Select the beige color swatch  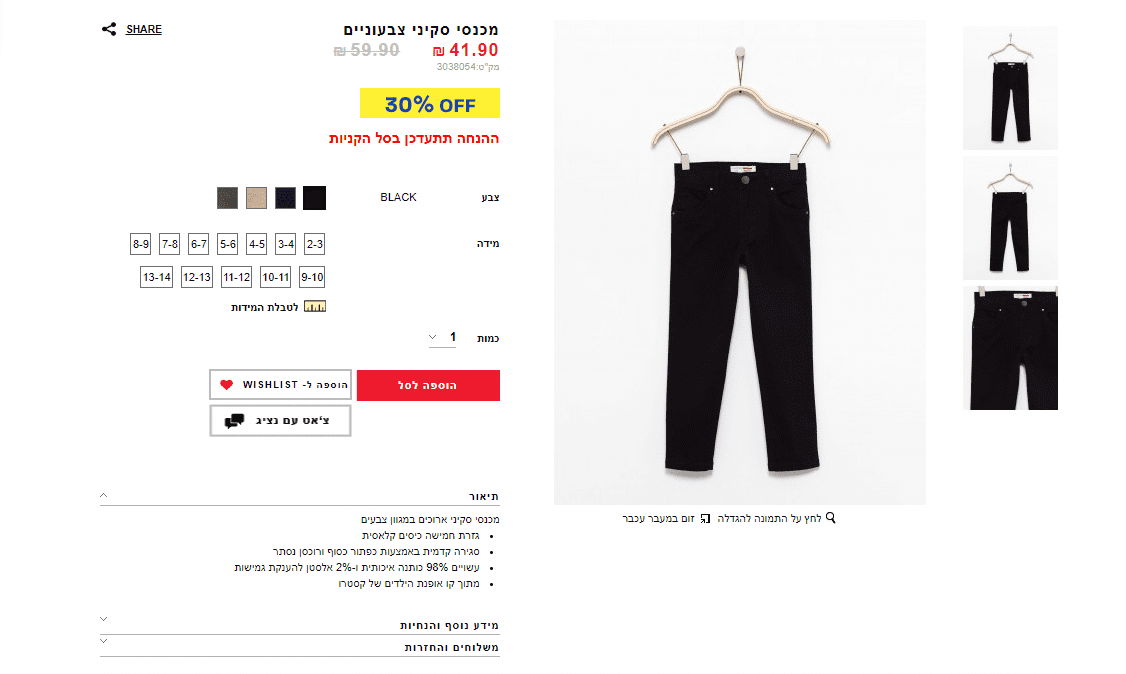coord(256,197)
